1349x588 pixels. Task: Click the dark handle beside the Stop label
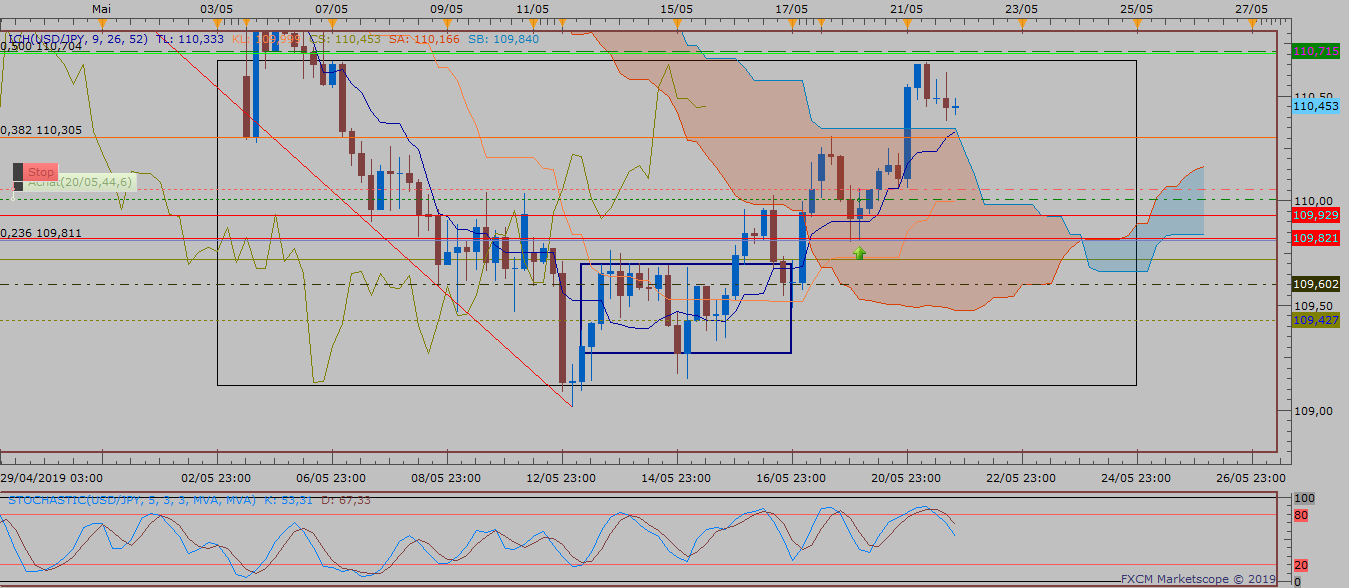click(x=17, y=172)
